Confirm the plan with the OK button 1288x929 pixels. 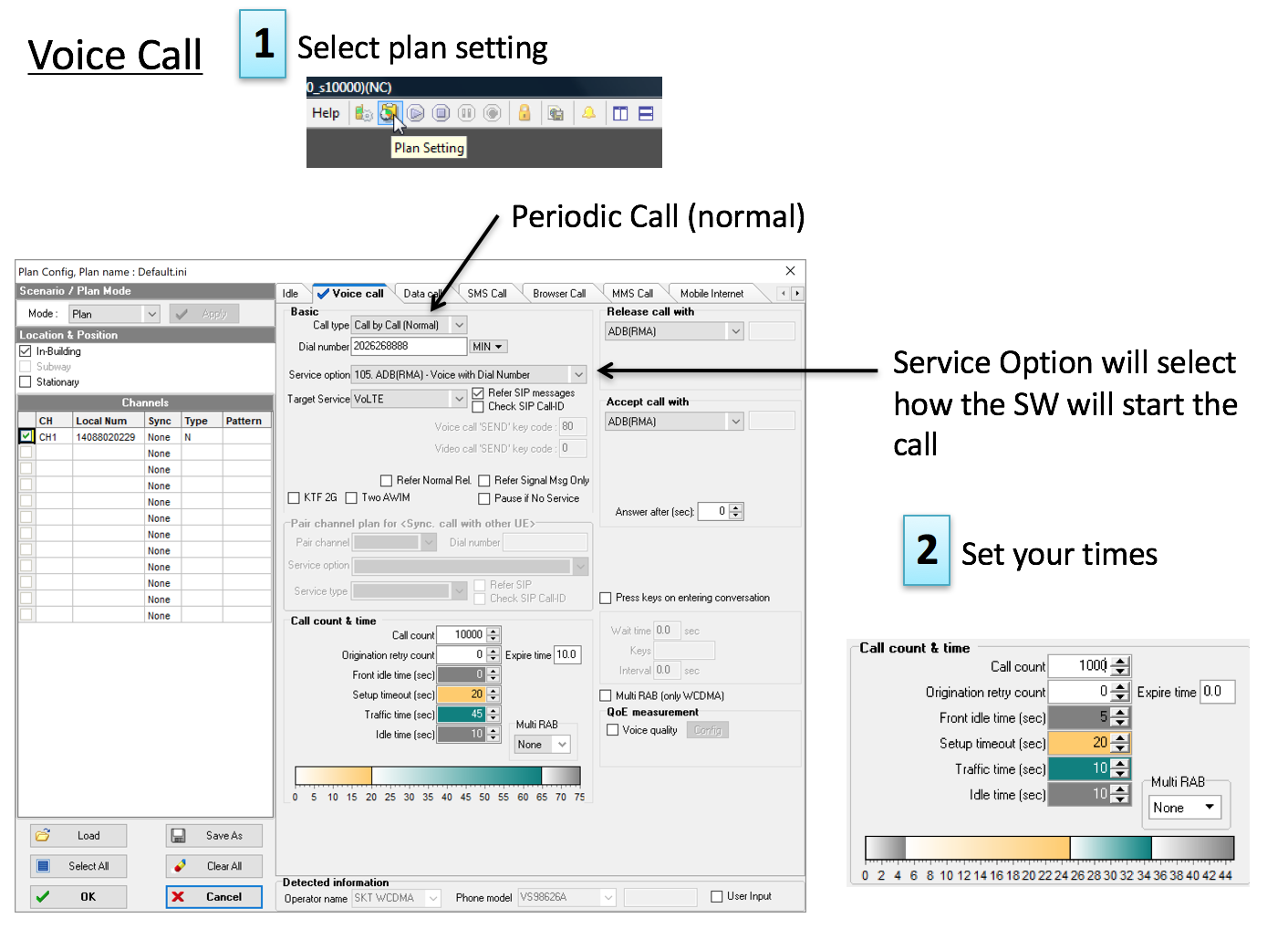[x=78, y=897]
